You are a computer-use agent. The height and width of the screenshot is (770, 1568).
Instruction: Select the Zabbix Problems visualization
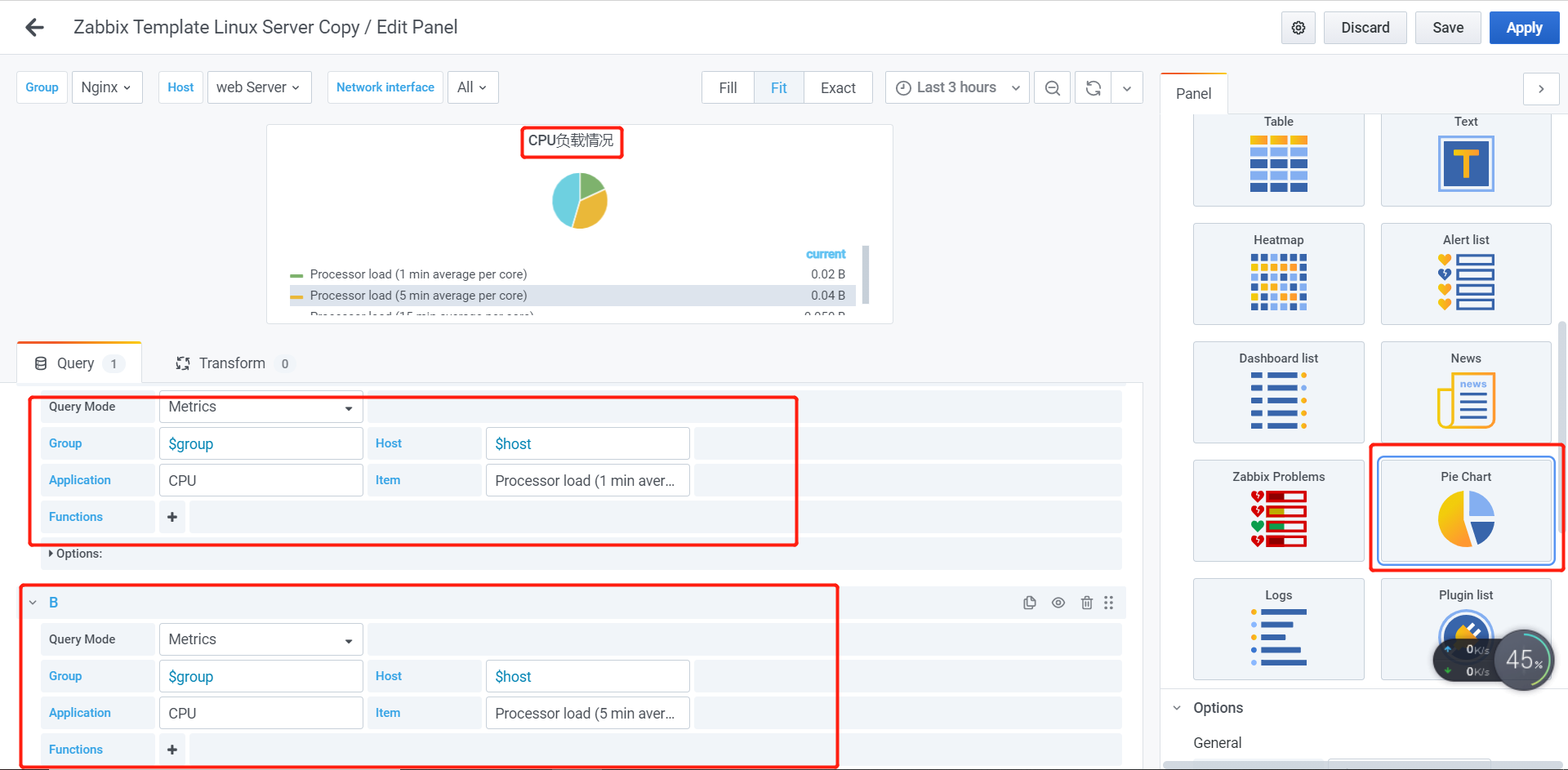tap(1279, 510)
